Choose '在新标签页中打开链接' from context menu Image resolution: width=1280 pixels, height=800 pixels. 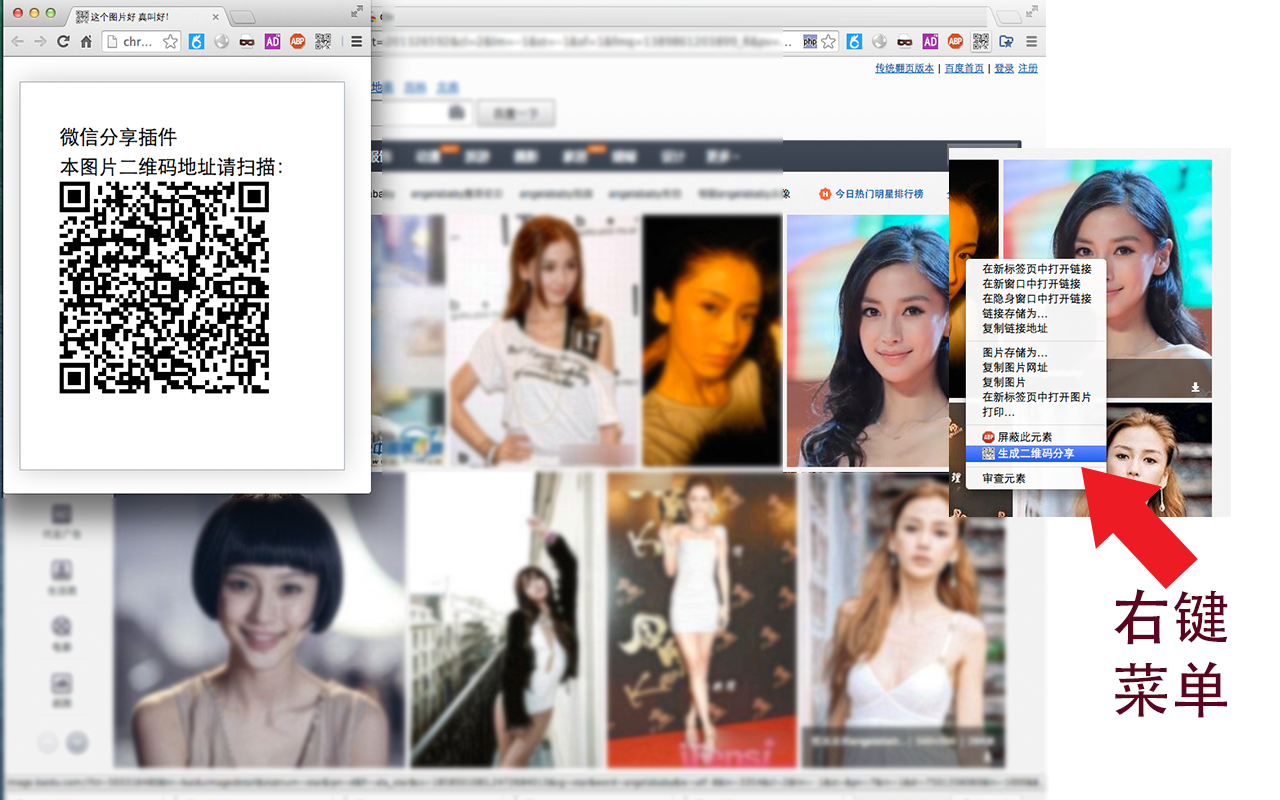pyautogui.click(x=1036, y=269)
